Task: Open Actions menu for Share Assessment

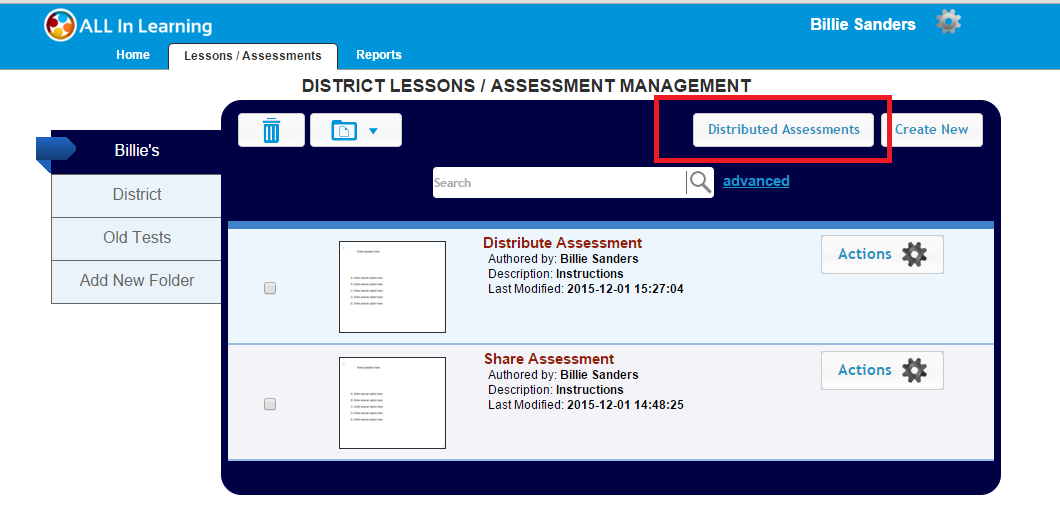Action: pyautogui.click(x=864, y=371)
